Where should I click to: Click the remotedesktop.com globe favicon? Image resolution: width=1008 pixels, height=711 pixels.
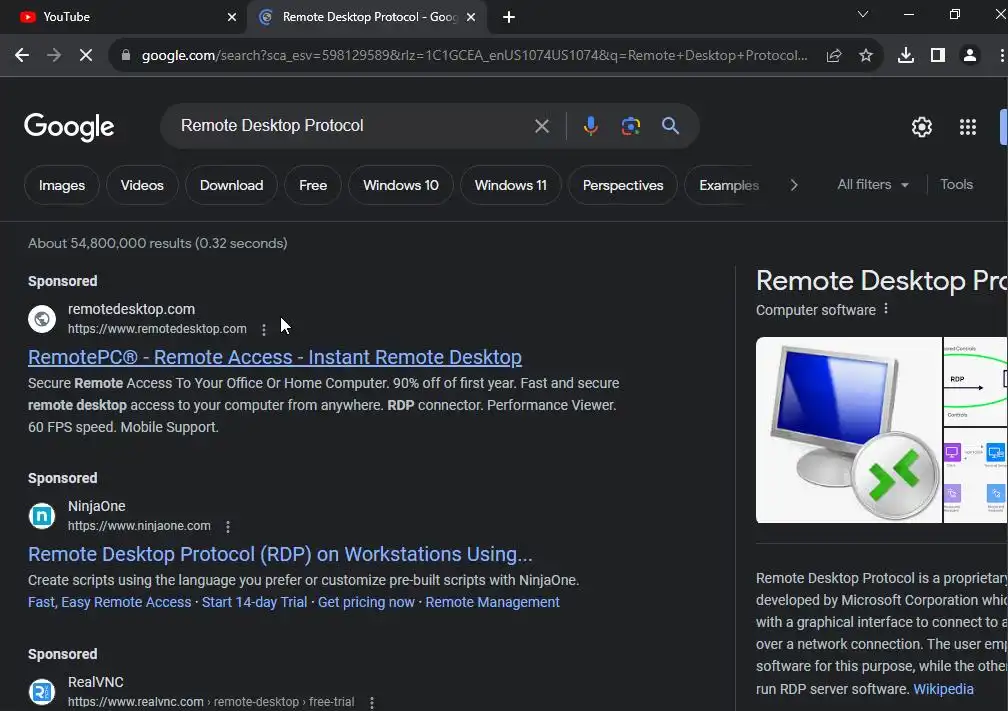point(42,319)
